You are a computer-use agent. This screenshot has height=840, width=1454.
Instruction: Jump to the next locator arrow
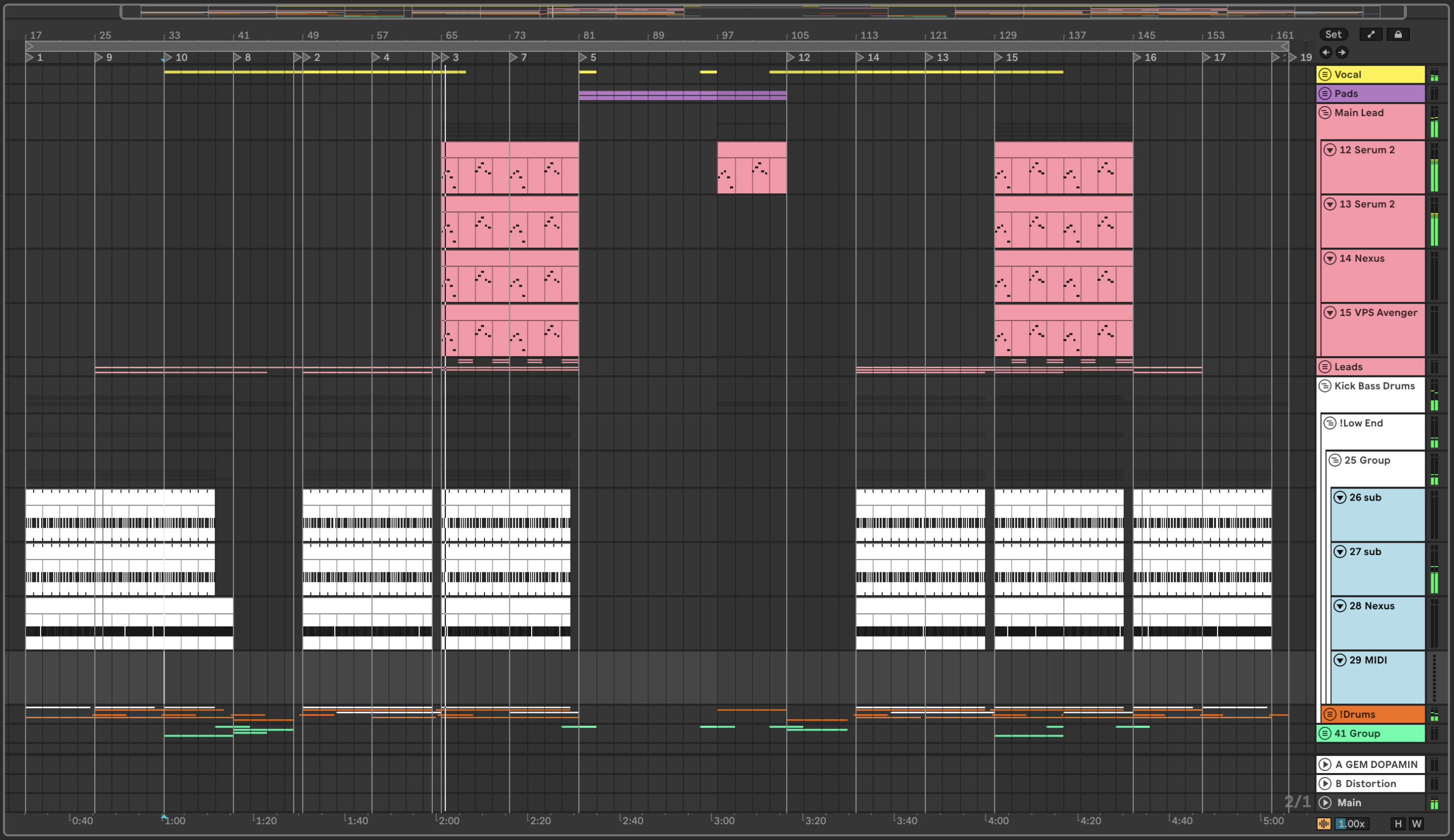click(x=1342, y=53)
